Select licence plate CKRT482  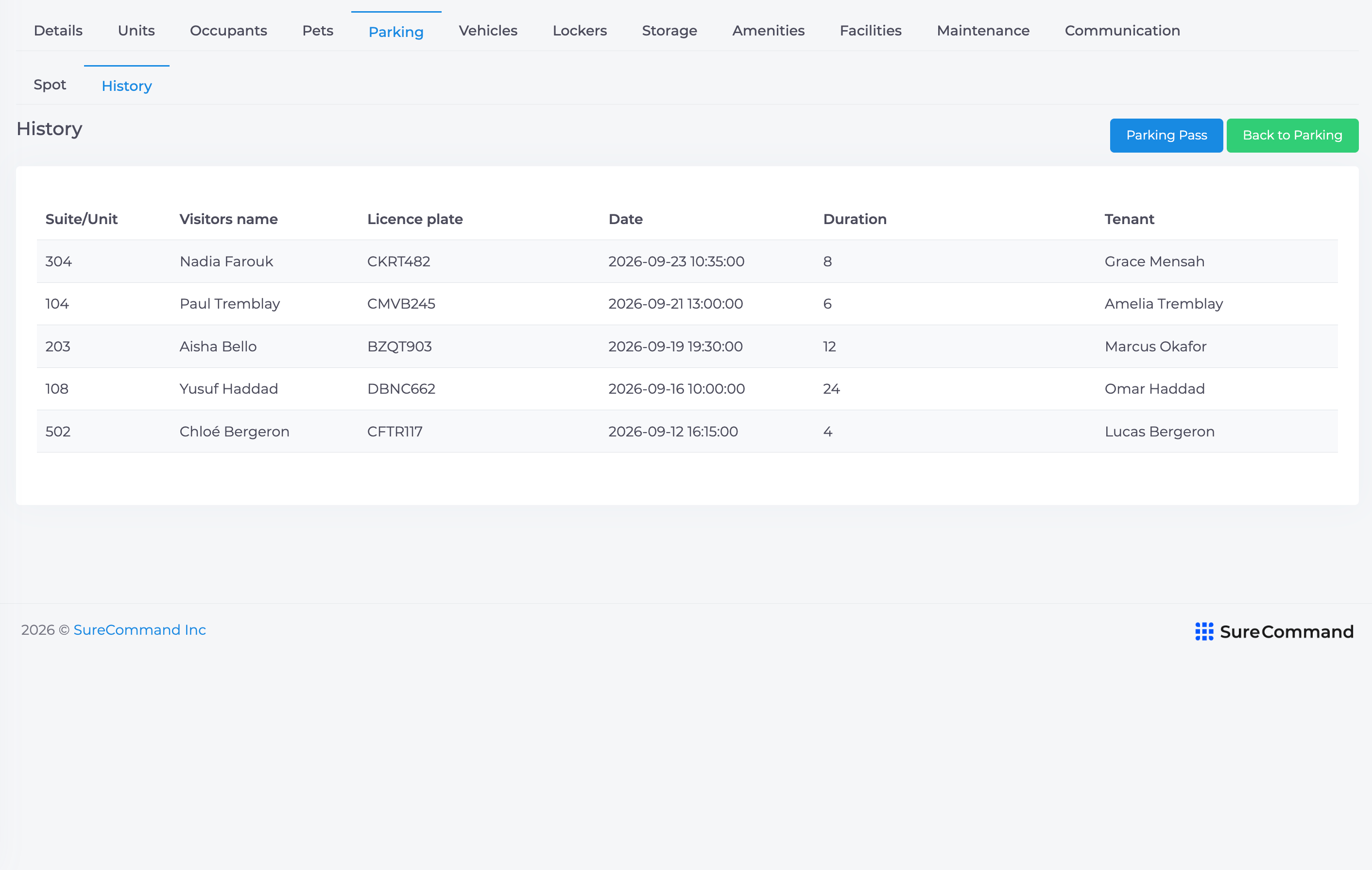click(399, 261)
